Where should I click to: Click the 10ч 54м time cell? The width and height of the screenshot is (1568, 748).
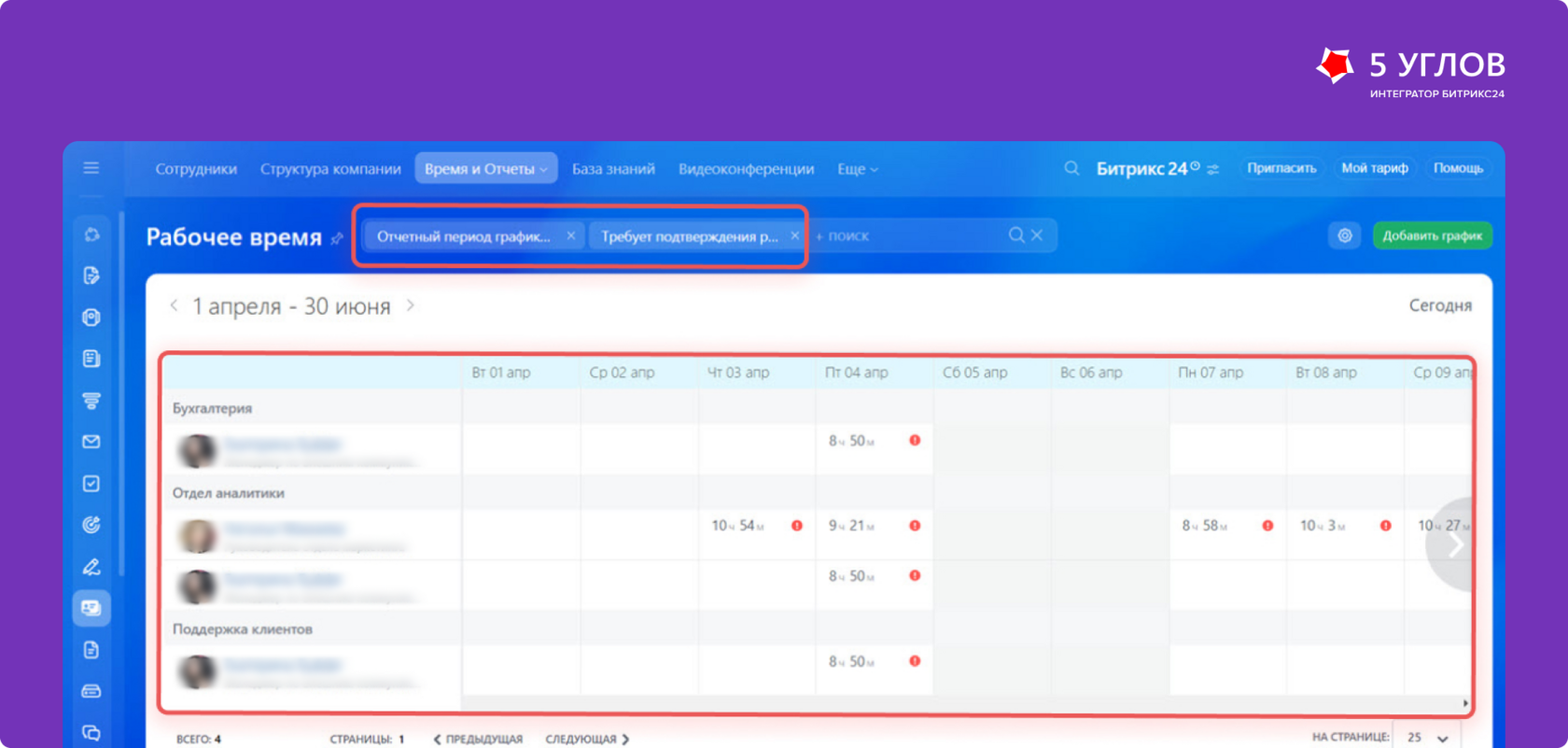737,526
